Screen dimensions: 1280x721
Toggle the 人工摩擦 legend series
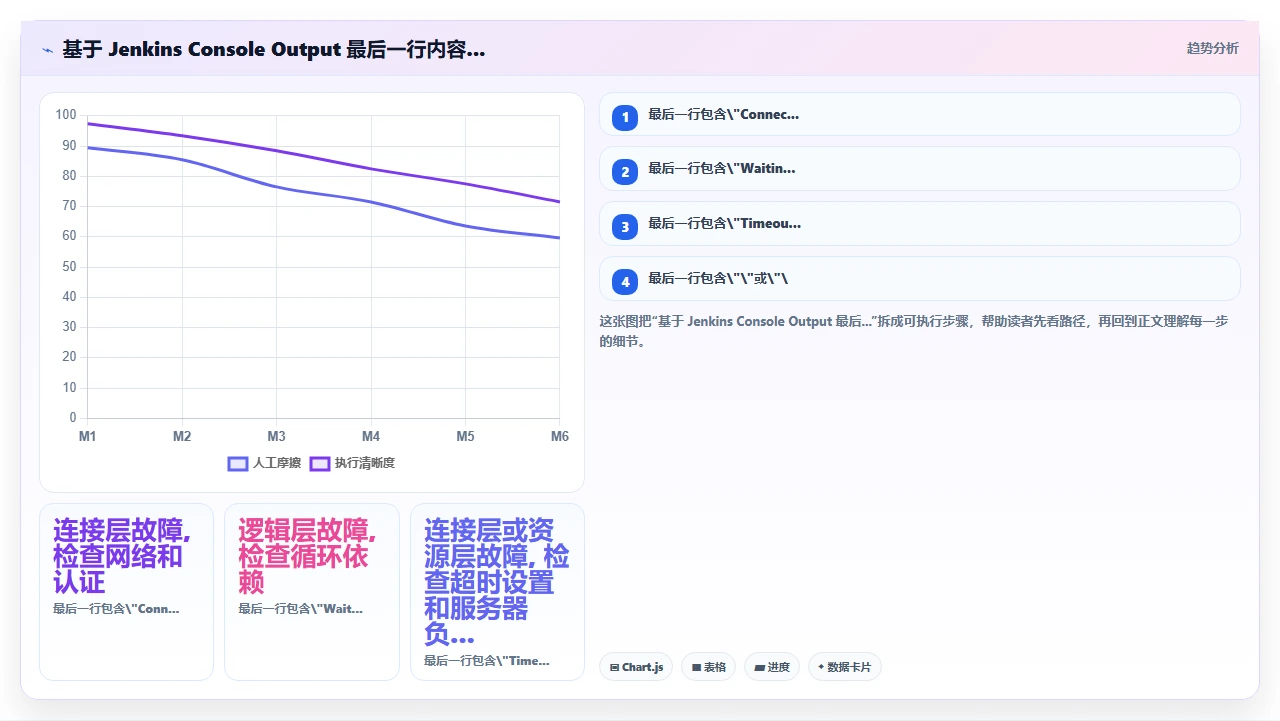[x=264, y=463]
